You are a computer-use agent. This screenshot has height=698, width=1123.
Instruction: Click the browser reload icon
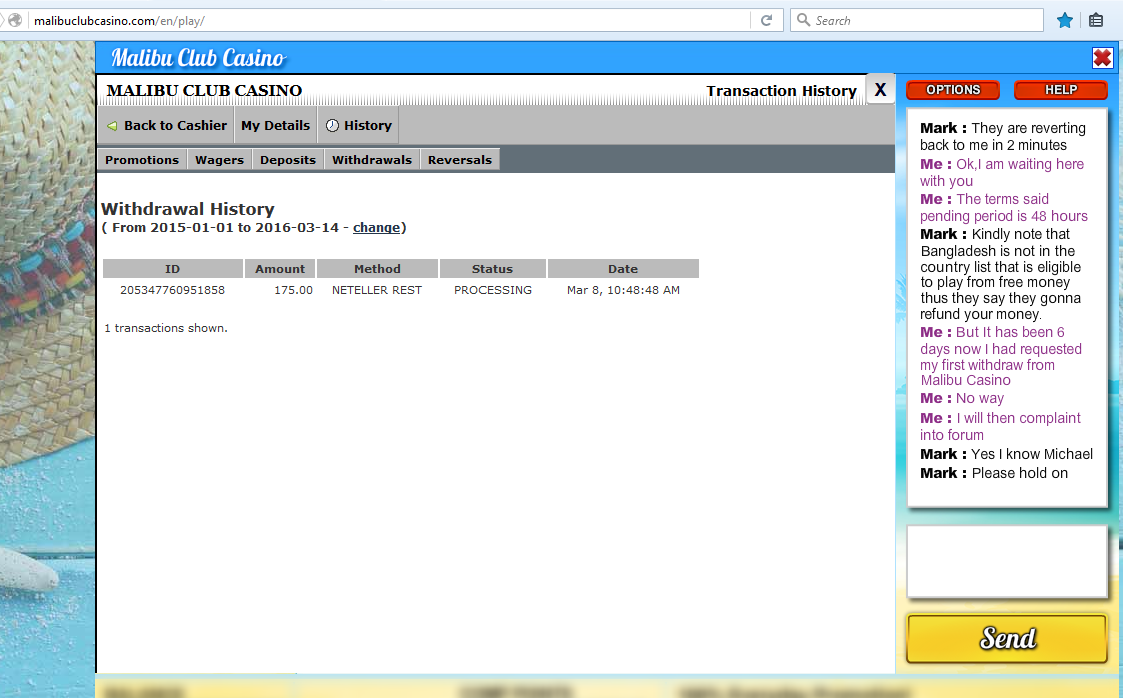(766, 20)
